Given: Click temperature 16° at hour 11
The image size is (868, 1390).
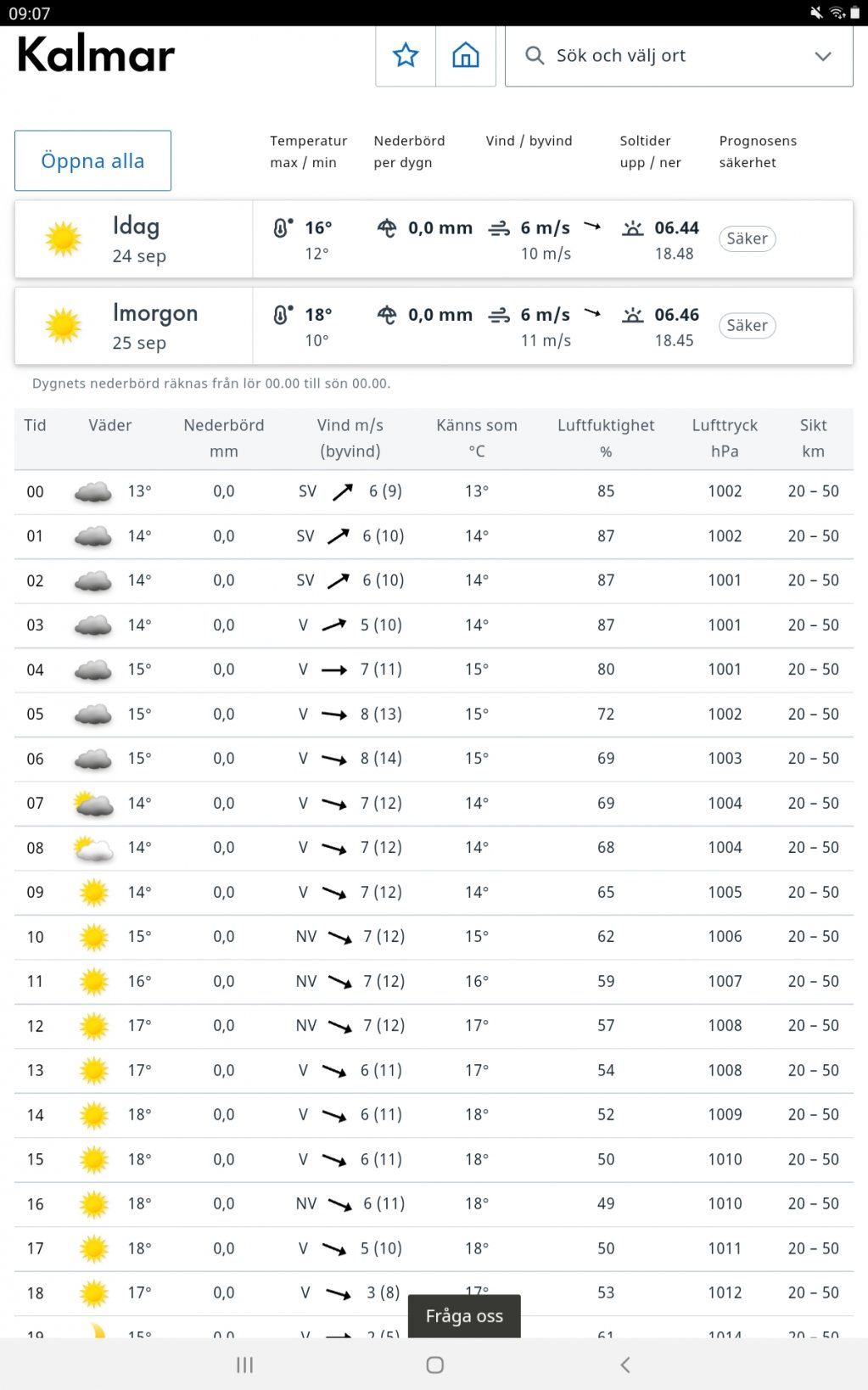Looking at the screenshot, I should tap(140, 981).
